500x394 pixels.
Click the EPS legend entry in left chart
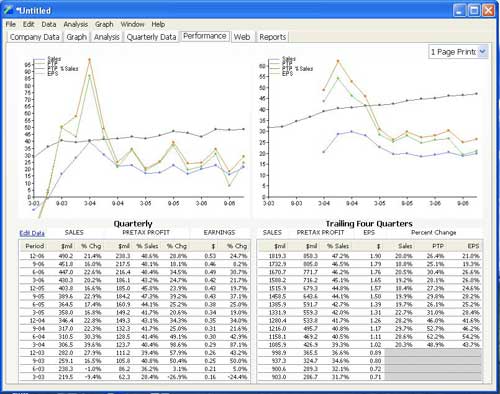(x=53, y=73)
